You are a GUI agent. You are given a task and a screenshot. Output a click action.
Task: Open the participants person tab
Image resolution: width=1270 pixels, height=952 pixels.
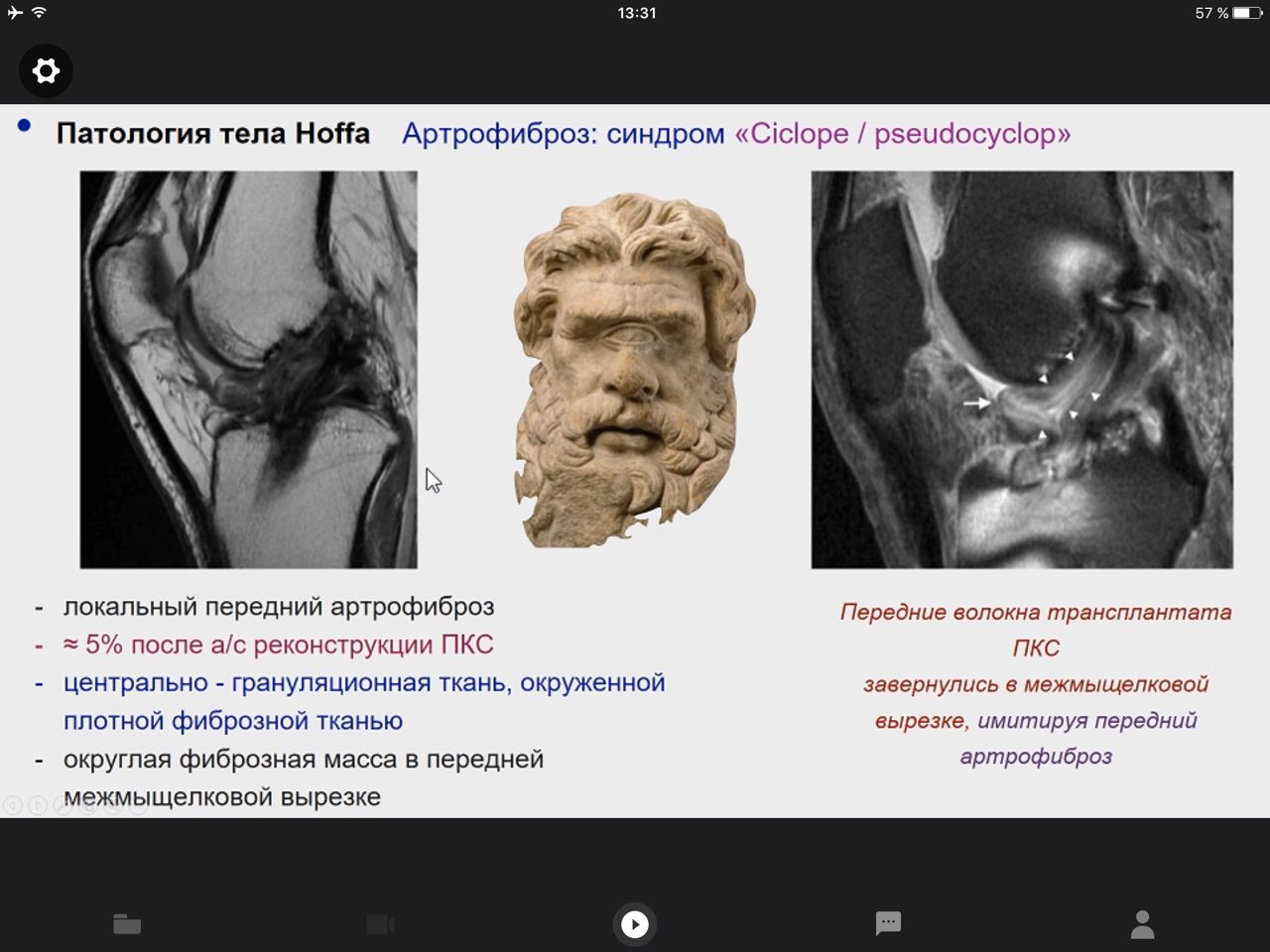tap(1143, 924)
